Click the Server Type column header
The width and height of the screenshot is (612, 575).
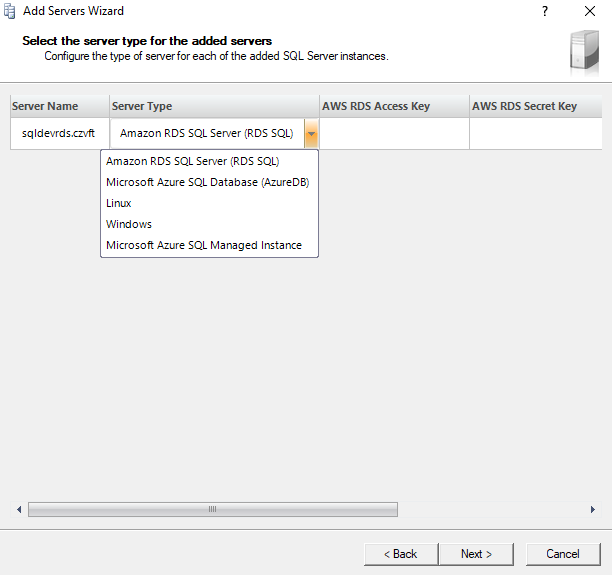(214, 106)
